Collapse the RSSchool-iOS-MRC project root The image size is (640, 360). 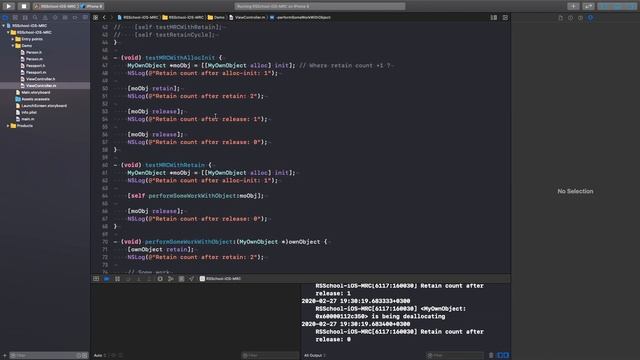coord(4,26)
